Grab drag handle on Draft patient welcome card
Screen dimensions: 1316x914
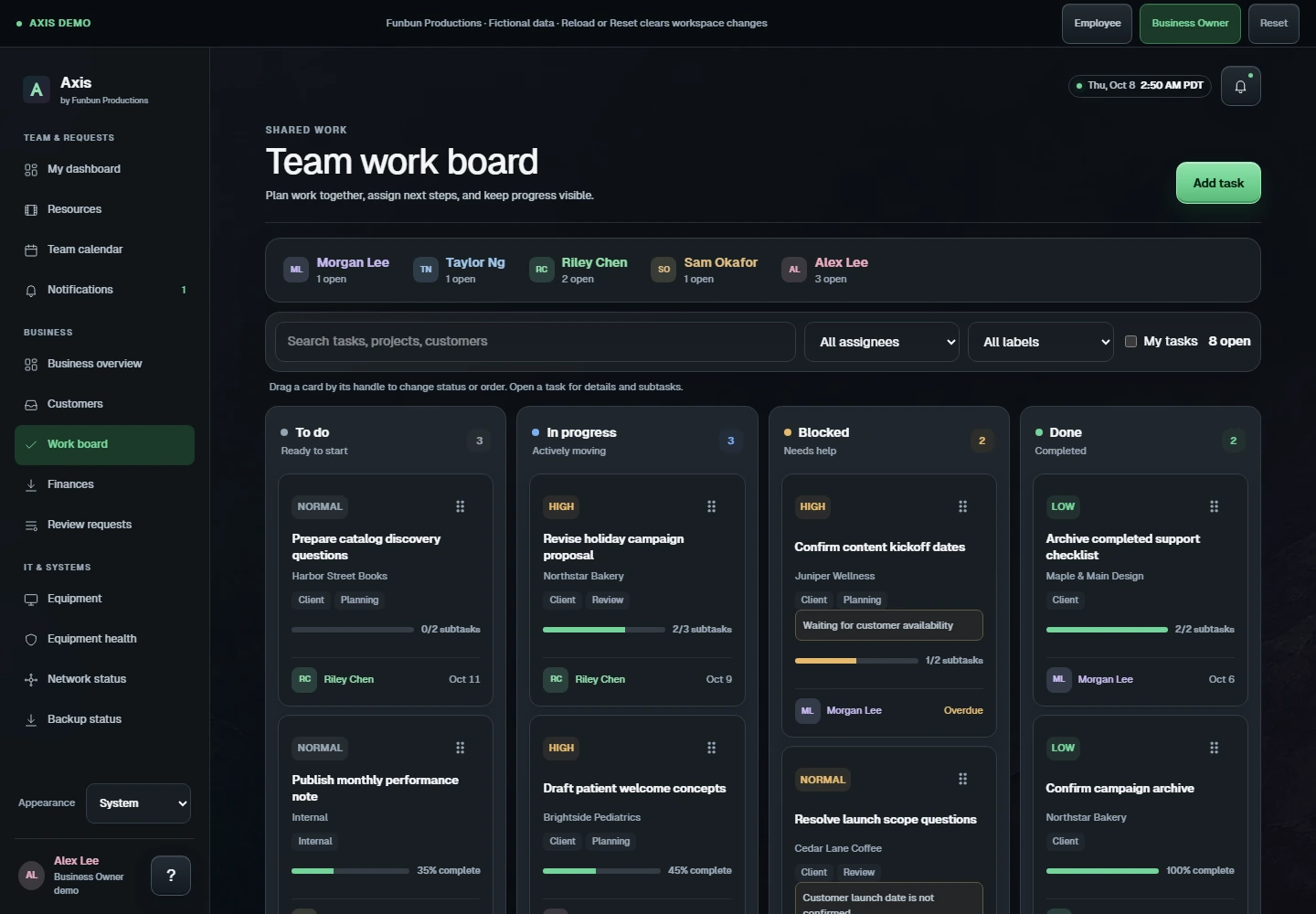coord(712,748)
